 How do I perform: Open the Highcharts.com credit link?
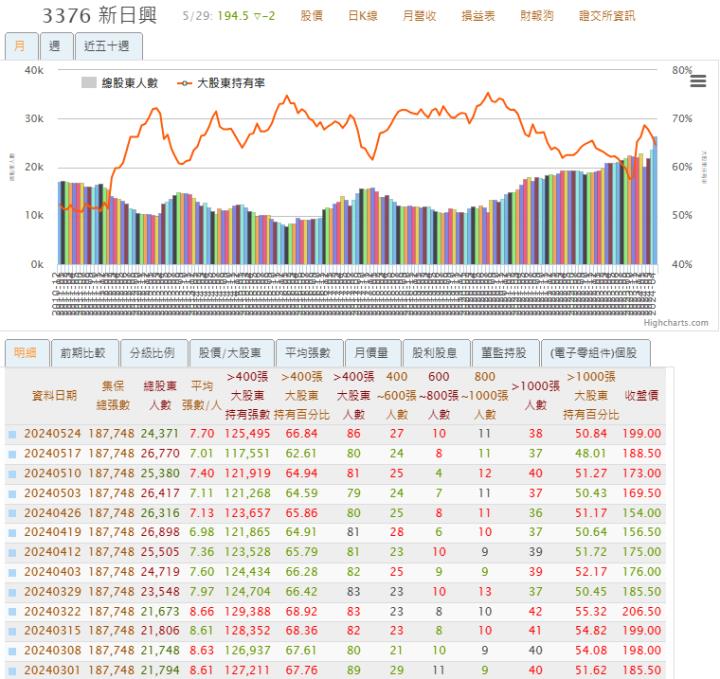pos(675,323)
